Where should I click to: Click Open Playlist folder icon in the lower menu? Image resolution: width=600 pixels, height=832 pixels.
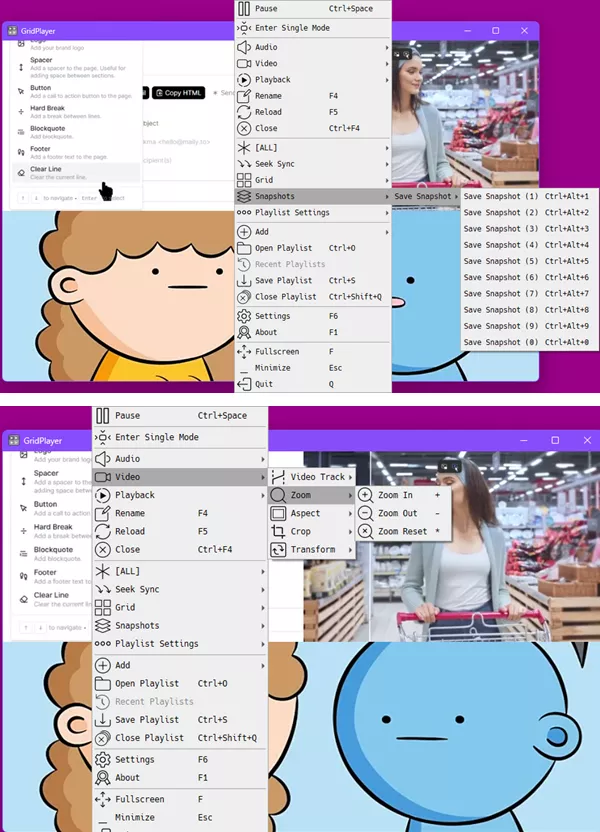click(x=102, y=683)
